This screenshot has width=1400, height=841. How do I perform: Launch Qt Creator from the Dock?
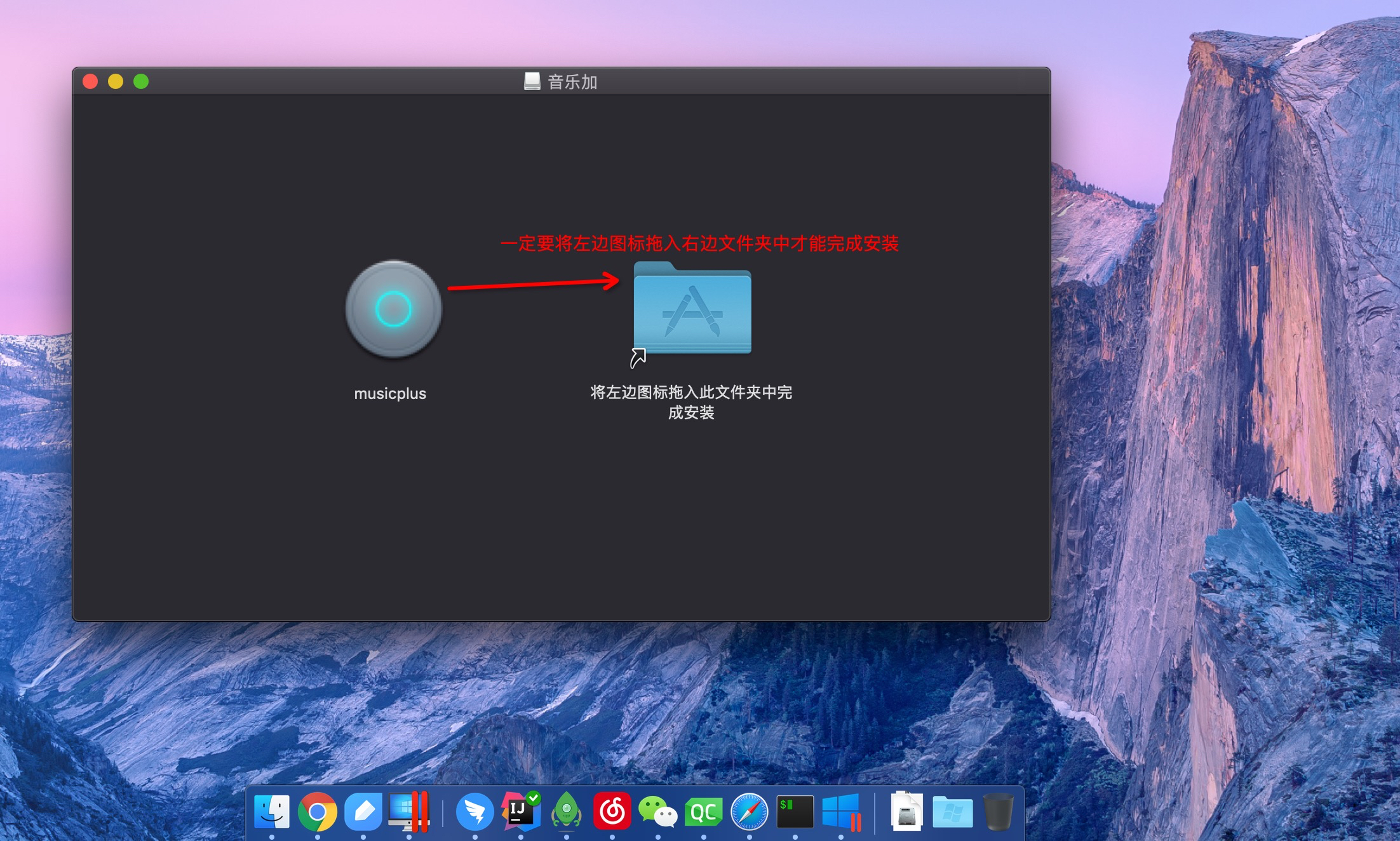tap(704, 812)
